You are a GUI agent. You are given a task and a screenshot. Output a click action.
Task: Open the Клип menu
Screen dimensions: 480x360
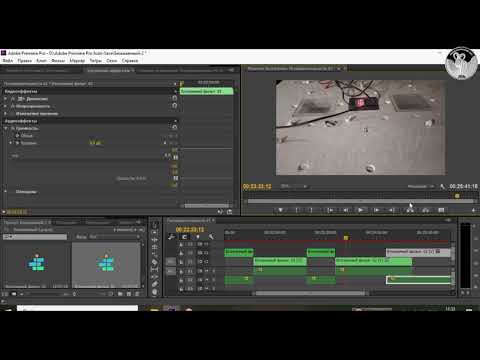tap(41, 61)
